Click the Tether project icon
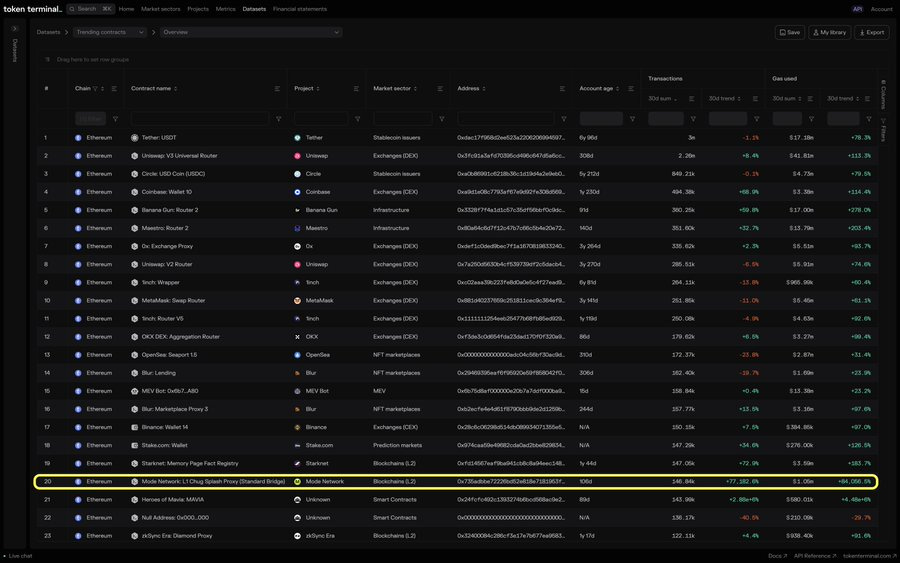900x563 pixels. click(297, 138)
